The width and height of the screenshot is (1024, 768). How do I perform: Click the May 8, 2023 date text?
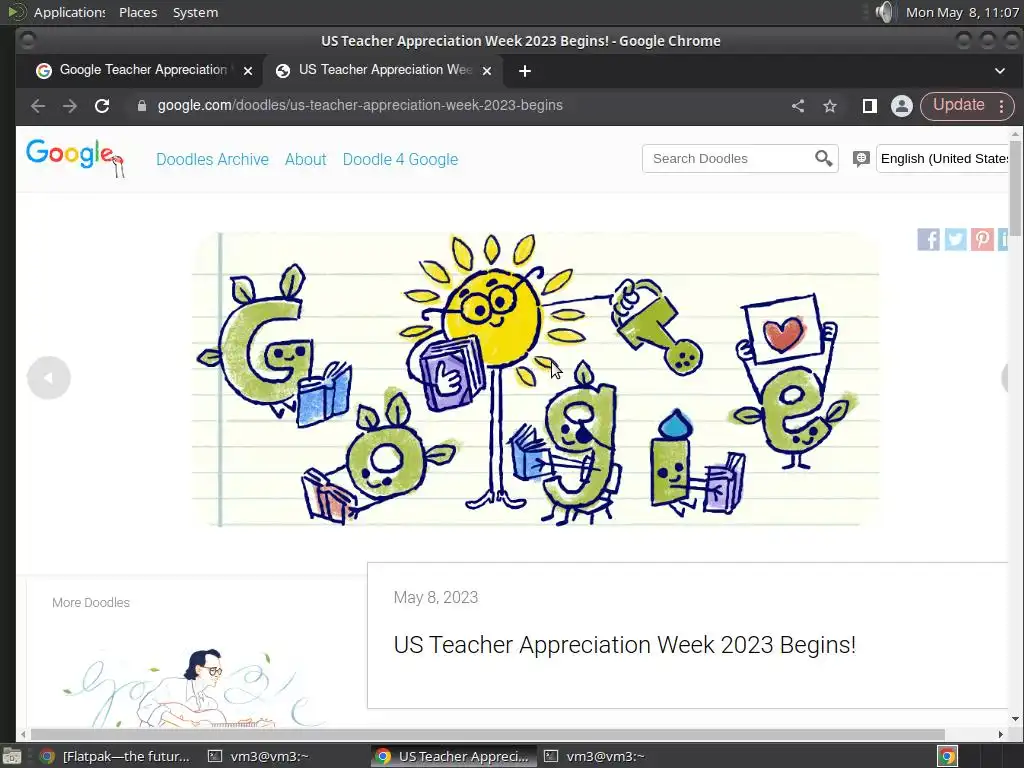[x=436, y=598]
